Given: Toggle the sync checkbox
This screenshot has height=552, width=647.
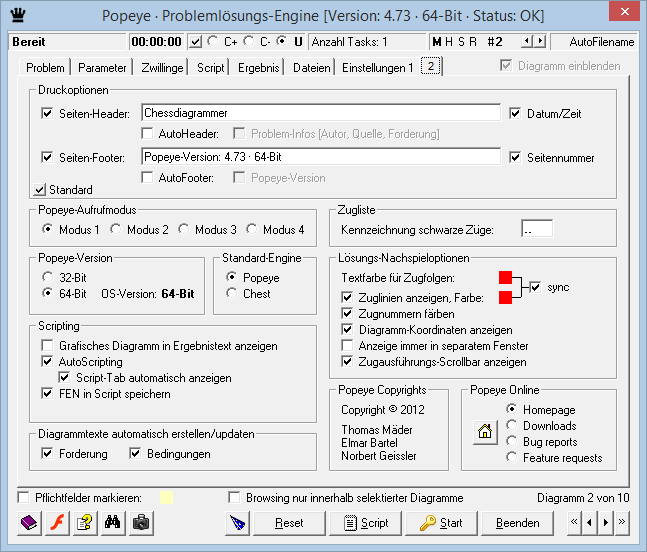Looking at the screenshot, I should [x=535, y=287].
